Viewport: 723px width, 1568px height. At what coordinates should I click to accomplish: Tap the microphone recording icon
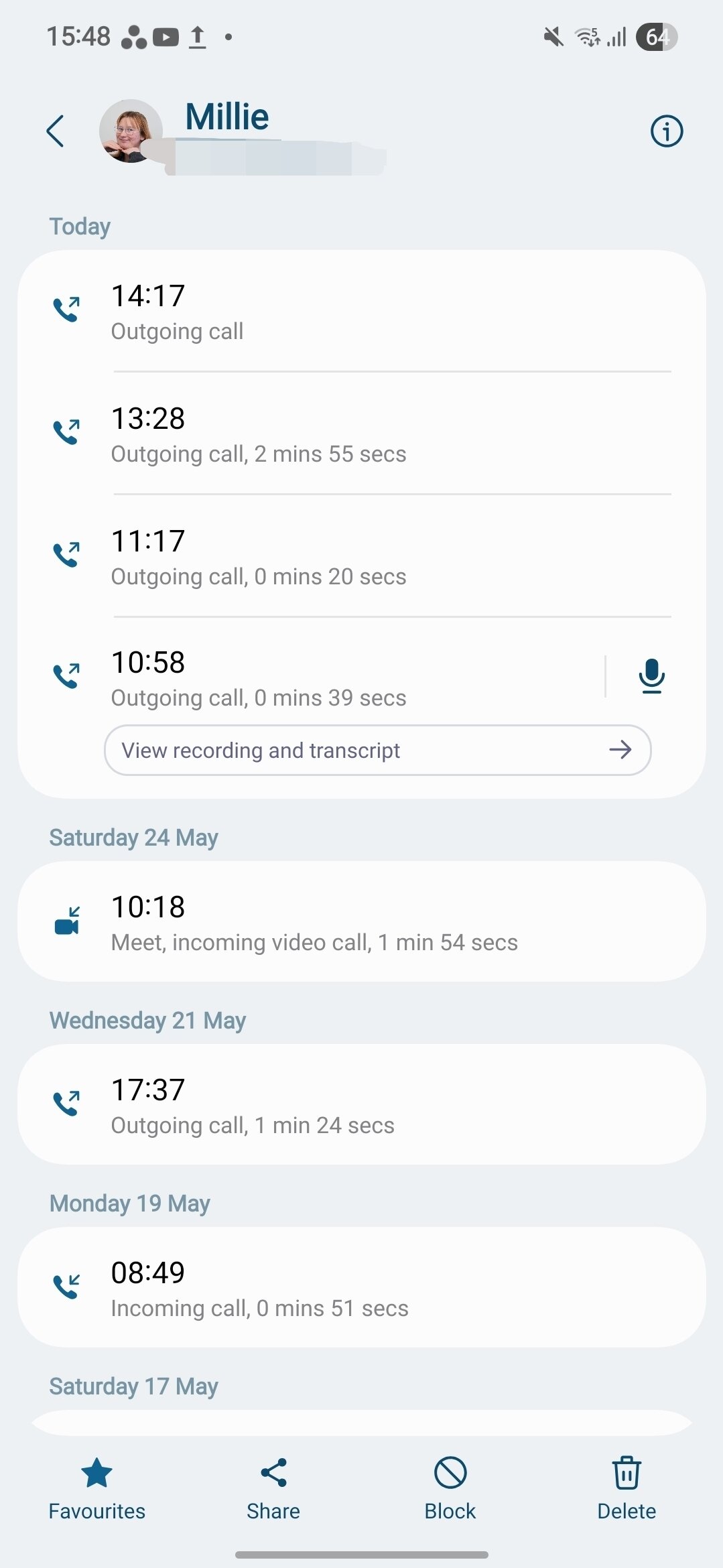coord(651,675)
